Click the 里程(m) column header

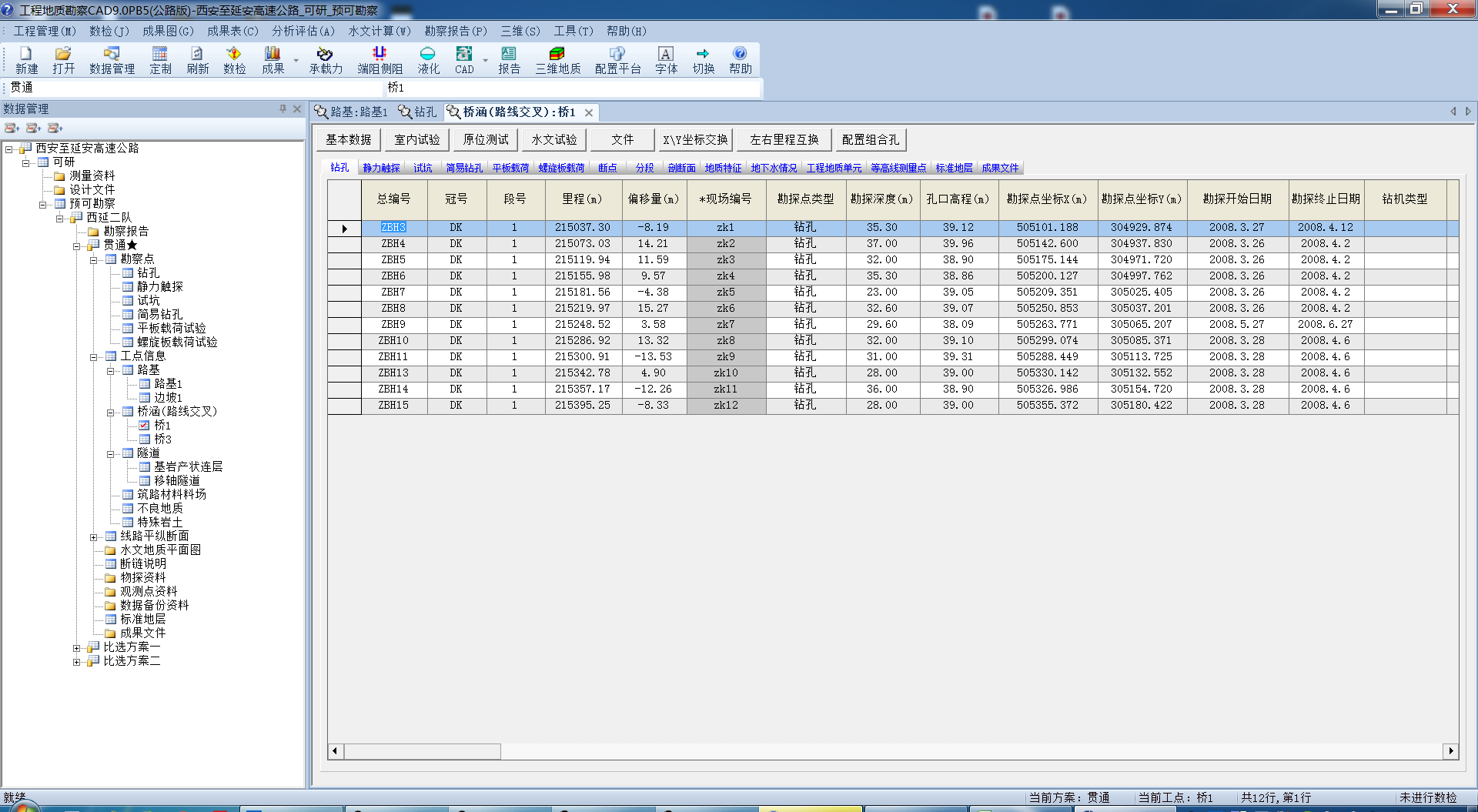[582, 199]
